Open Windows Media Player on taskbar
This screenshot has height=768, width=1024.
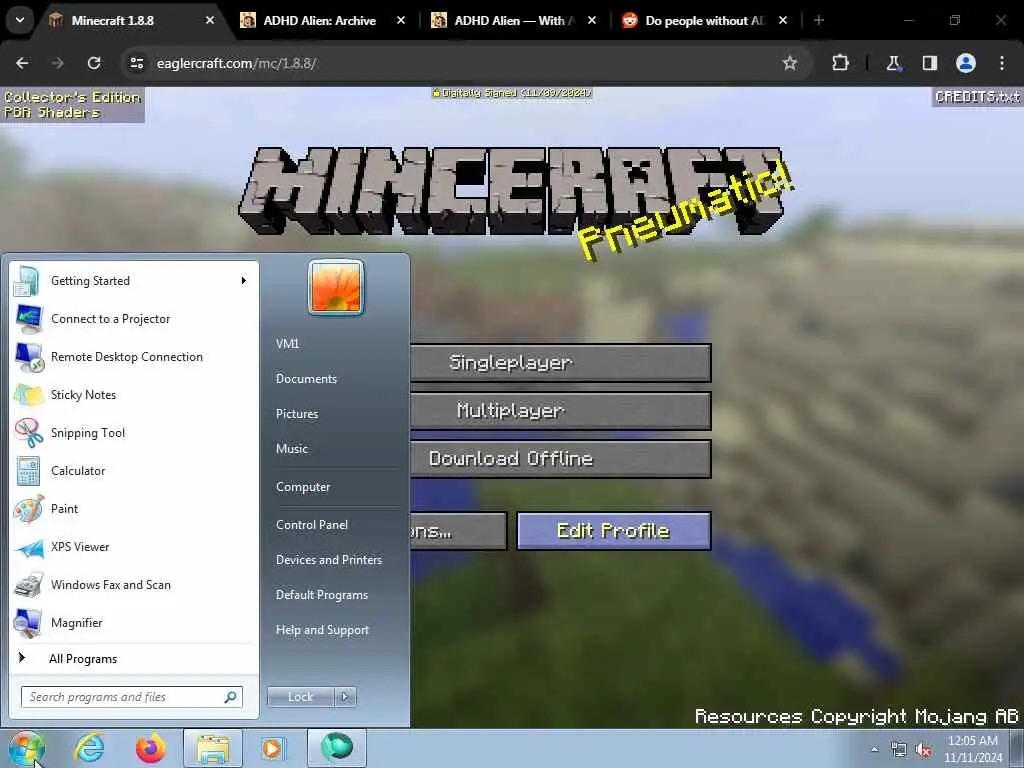coord(272,748)
